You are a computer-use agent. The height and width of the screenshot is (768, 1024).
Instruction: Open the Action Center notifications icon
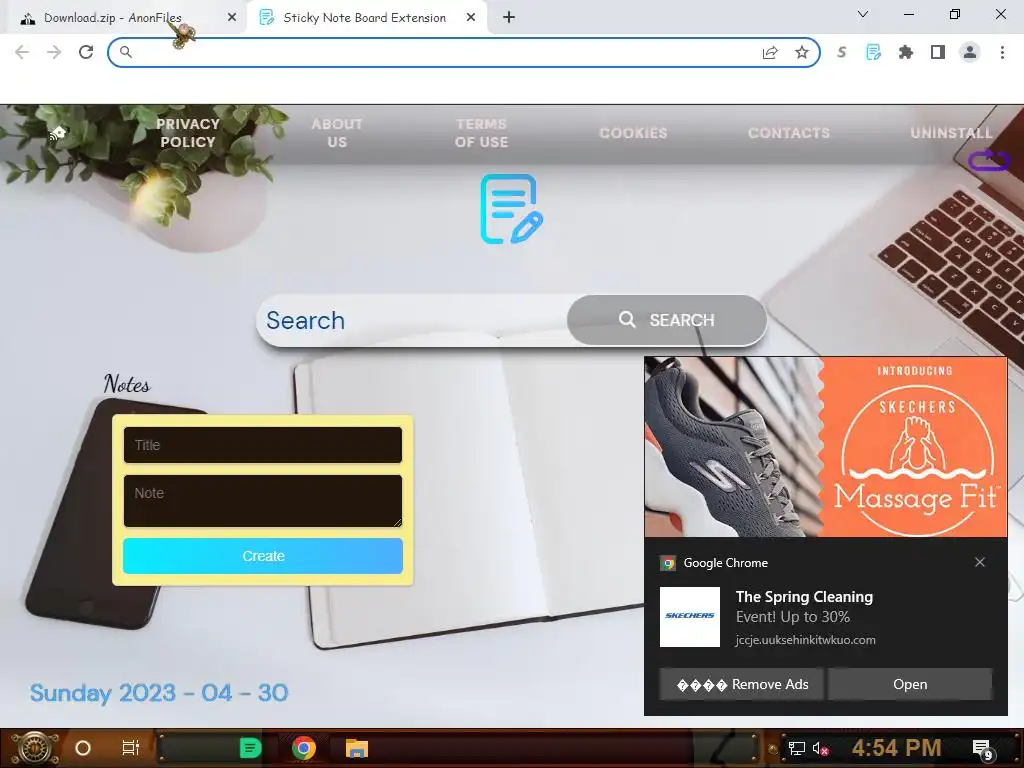tap(983, 750)
